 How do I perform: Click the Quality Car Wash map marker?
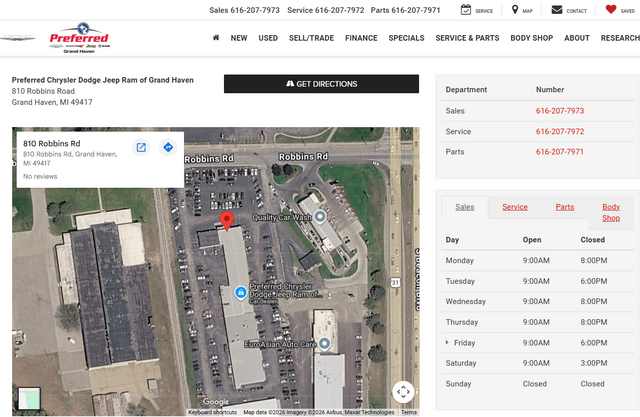[x=320, y=216]
